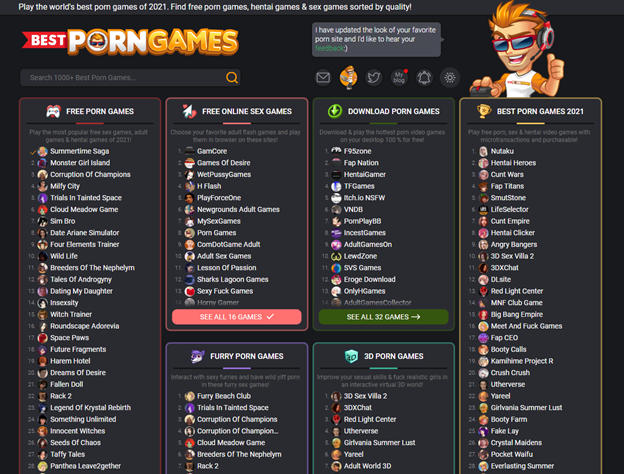The height and width of the screenshot is (474, 624).
Task: Click the mascot character round icon
Action: click(x=348, y=76)
